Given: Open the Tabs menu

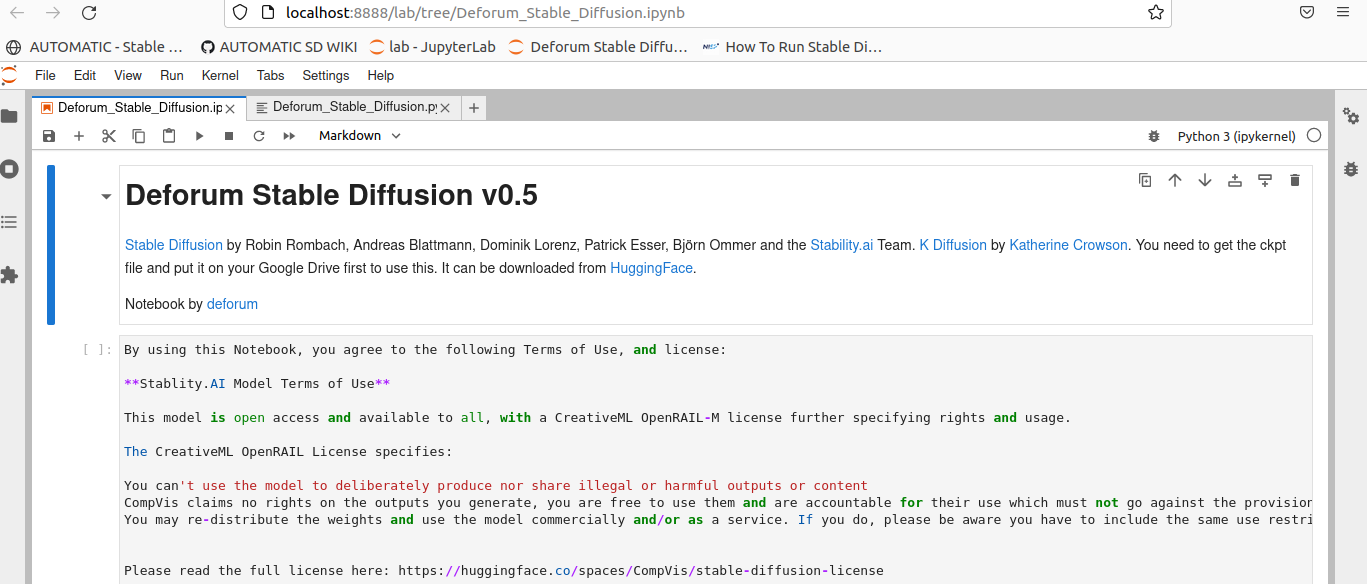Looking at the screenshot, I should point(271,75).
